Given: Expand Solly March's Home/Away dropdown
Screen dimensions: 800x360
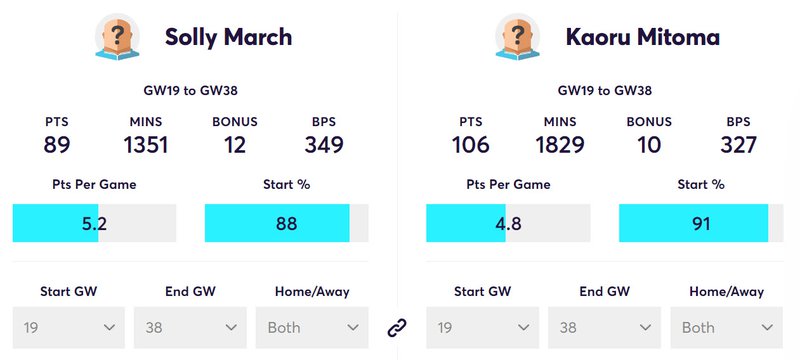Looking at the screenshot, I should pos(312,327).
